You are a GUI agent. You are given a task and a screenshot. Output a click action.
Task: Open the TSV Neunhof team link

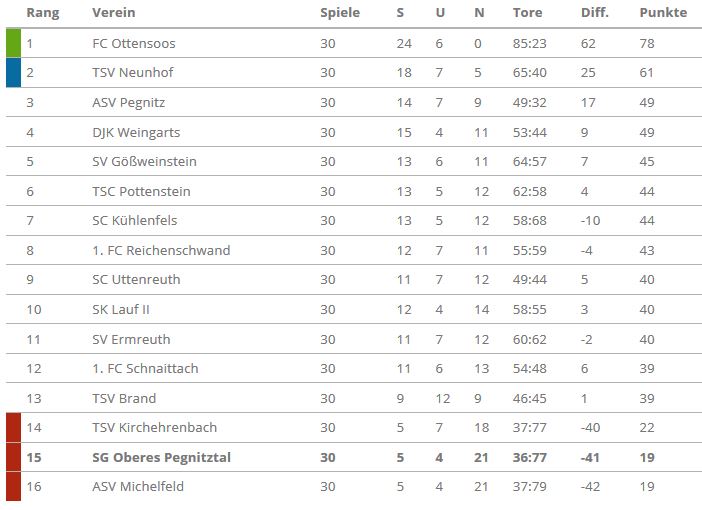(x=133, y=73)
